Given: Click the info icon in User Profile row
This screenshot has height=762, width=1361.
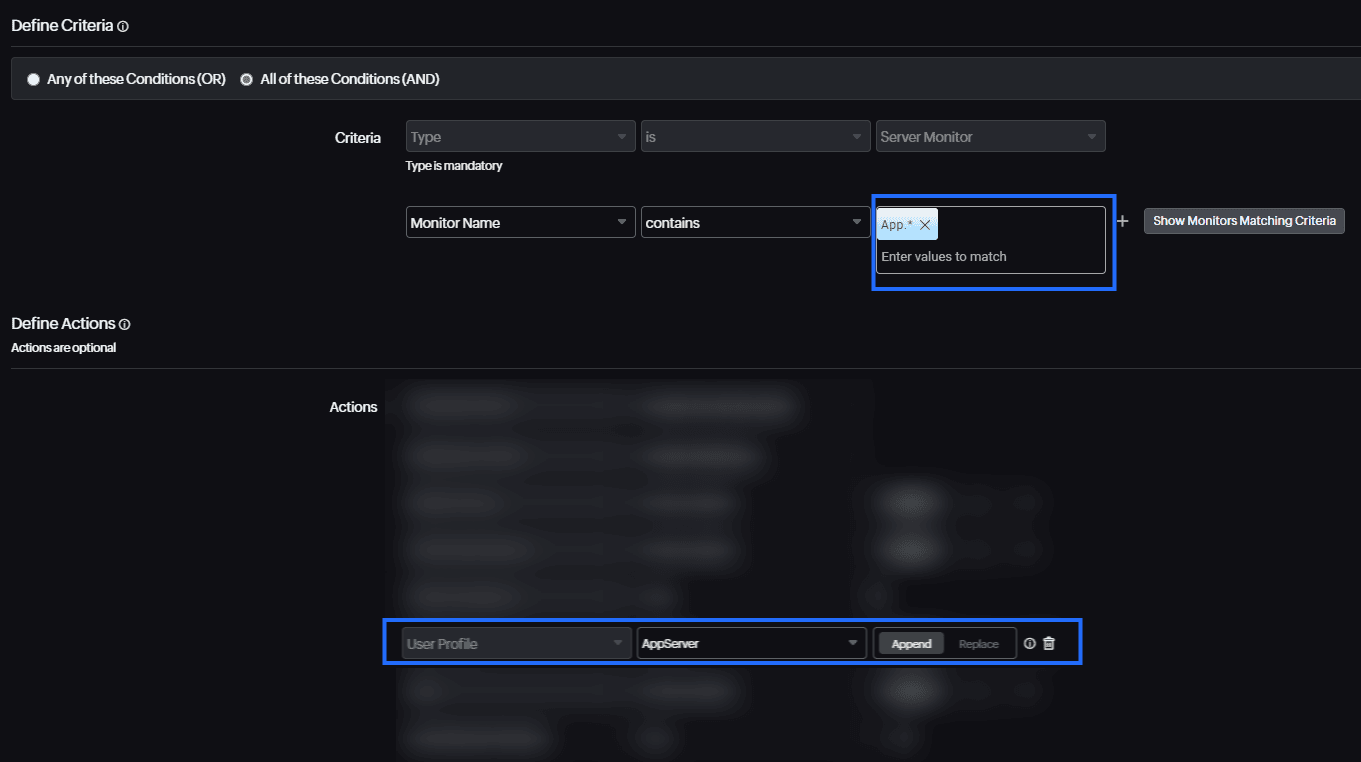Looking at the screenshot, I should point(1030,644).
